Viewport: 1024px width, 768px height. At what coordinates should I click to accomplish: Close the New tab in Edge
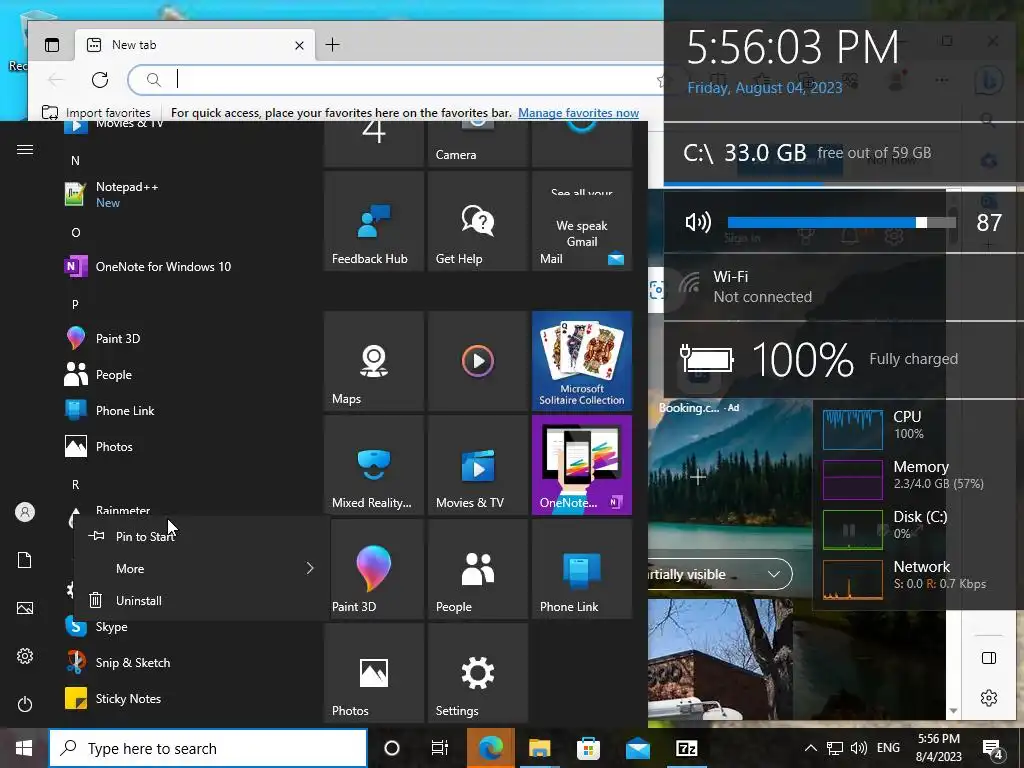[x=299, y=45]
